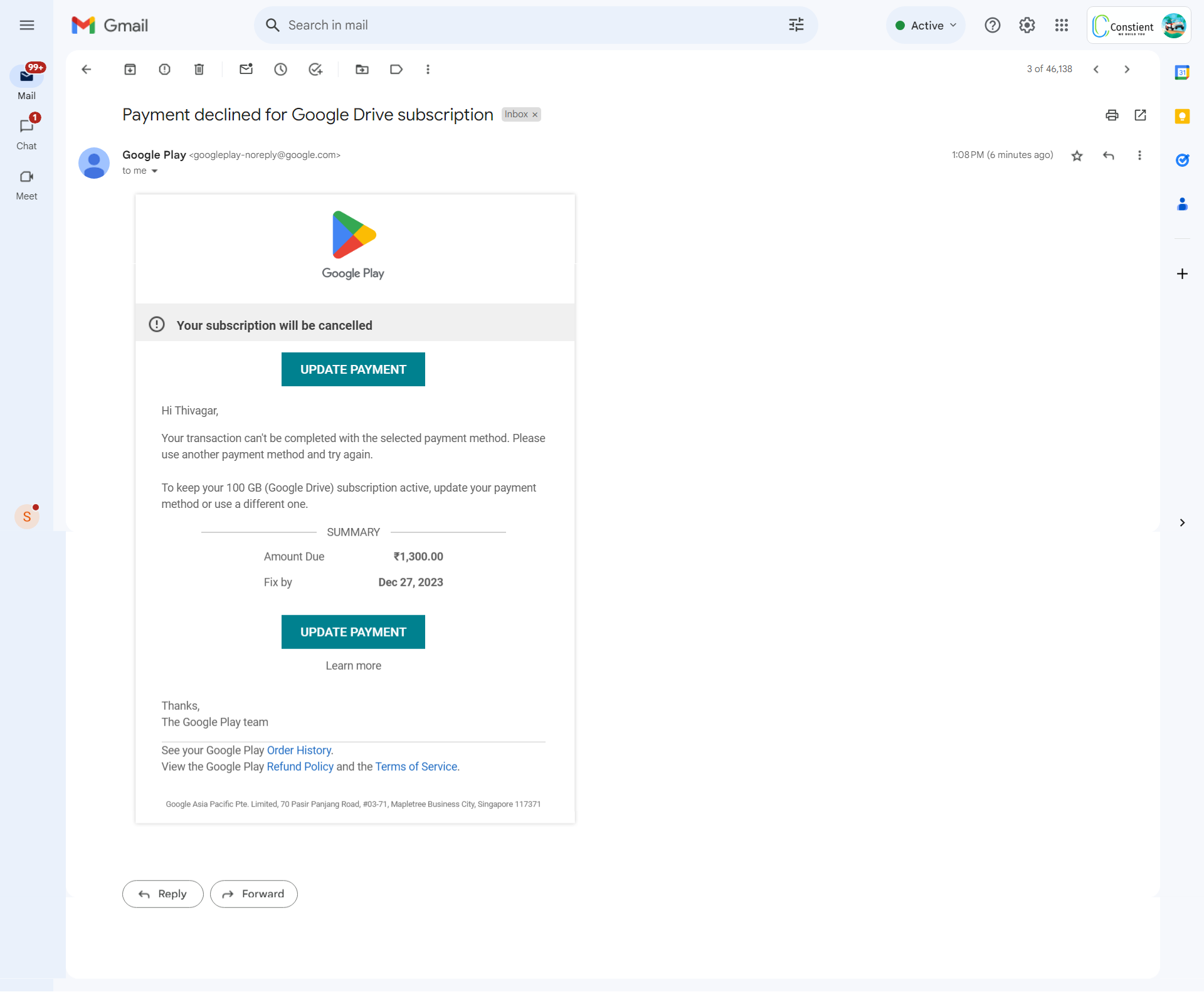Star the Google Play message
1204x992 pixels.
1077,156
